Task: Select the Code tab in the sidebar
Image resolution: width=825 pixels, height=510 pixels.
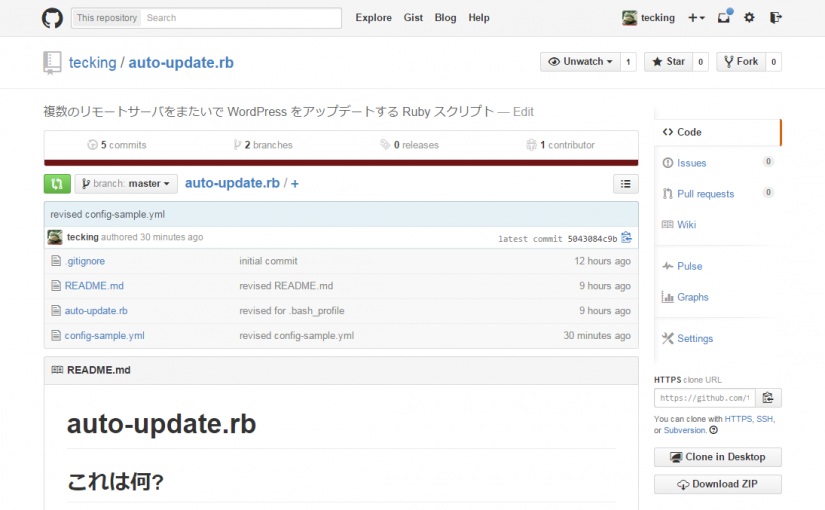Action: (x=718, y=132)
